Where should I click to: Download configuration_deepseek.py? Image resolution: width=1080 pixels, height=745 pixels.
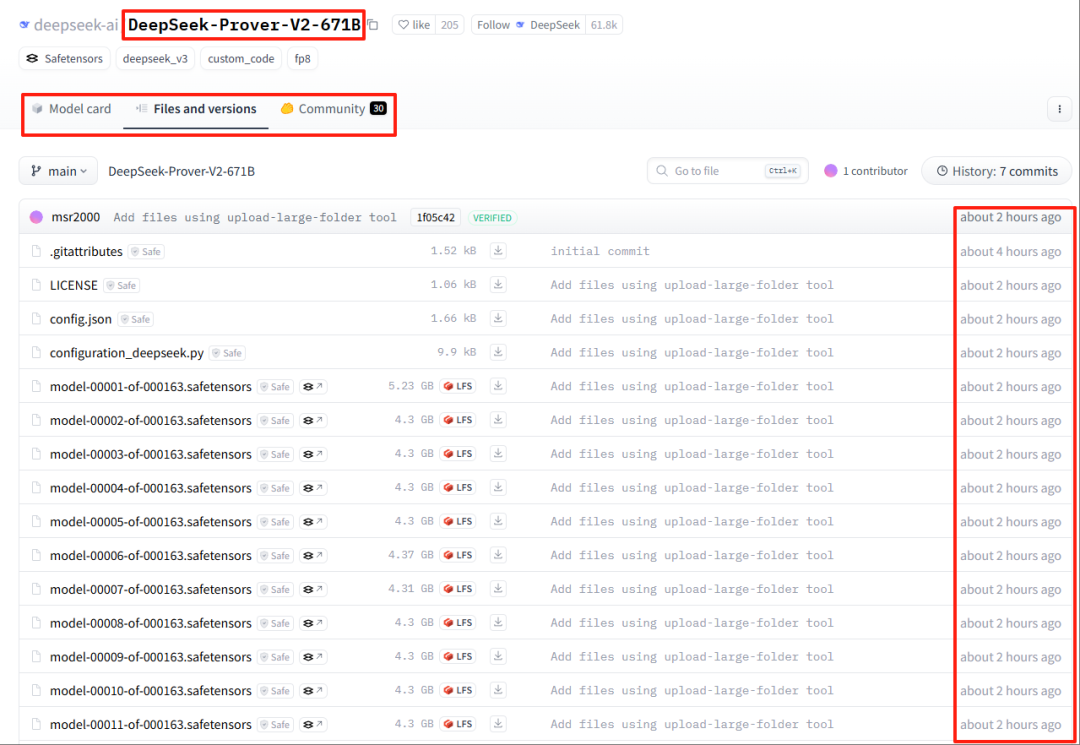[498, 352]
